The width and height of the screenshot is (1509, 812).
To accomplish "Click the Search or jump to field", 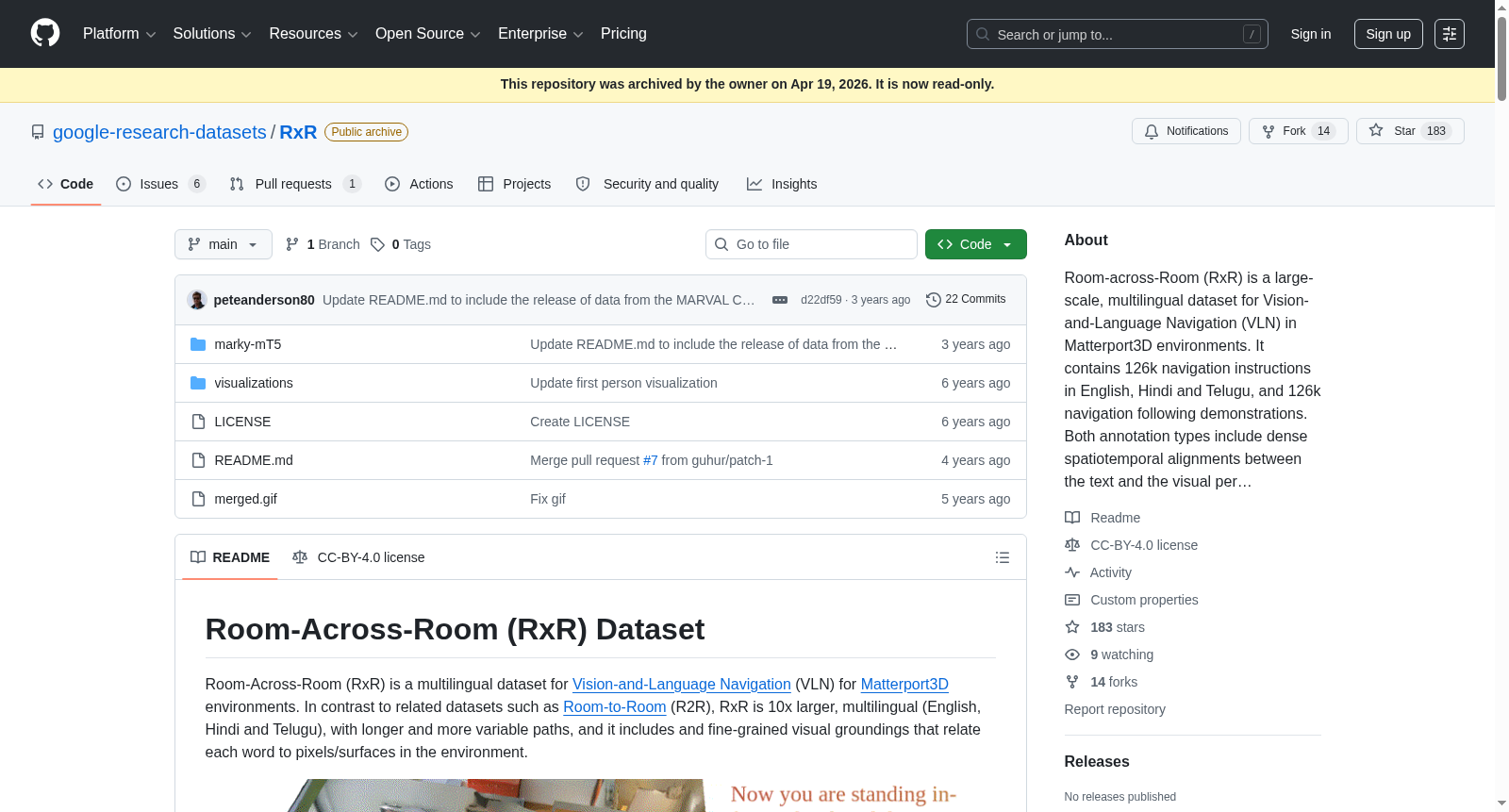I will coord(1118,34).
